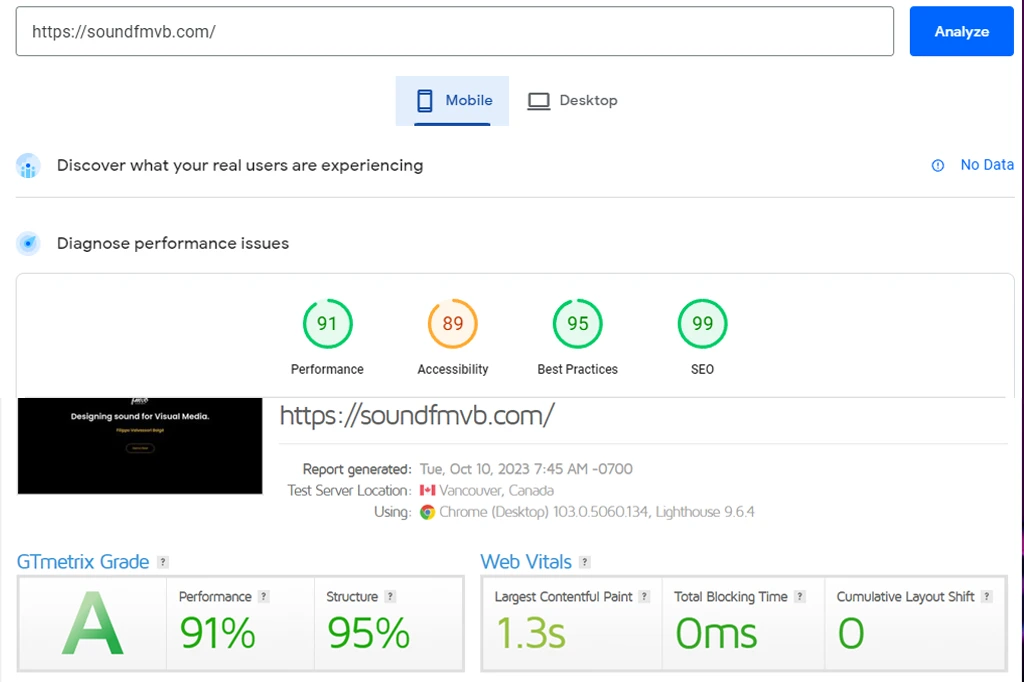Viewport: 1024px width, 682px height.
Task: Click the Total Blocking Time help icon
Action: (798, 596)
